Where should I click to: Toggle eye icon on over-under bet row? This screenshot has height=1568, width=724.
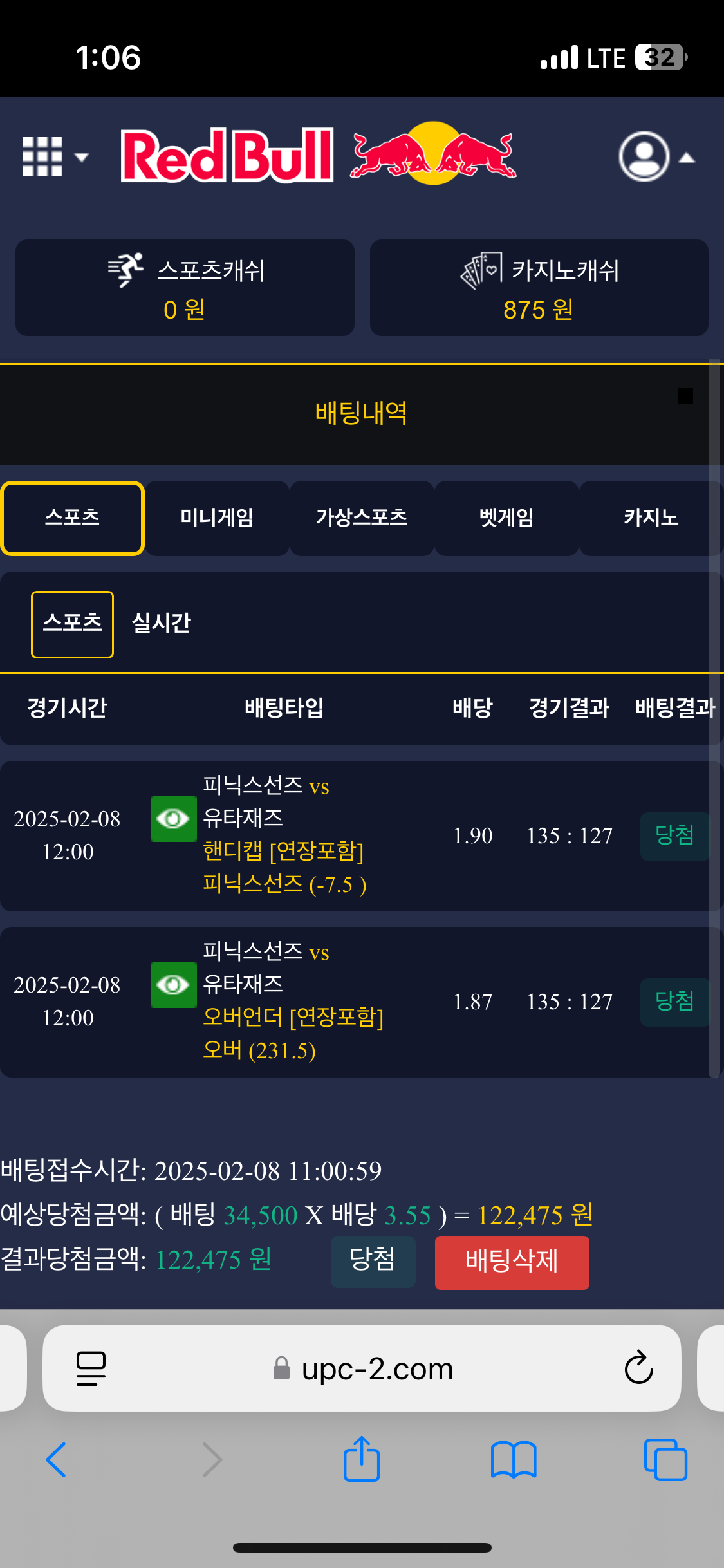point(173,985)
